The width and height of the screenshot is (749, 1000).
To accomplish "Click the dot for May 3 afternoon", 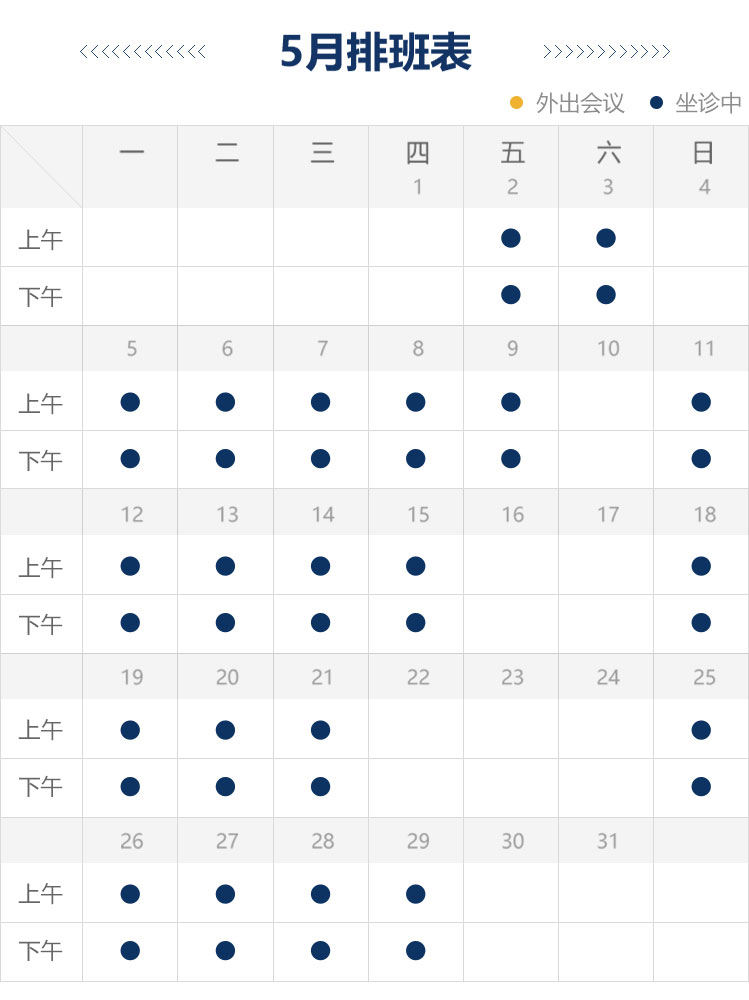I will tap(606, 295).
